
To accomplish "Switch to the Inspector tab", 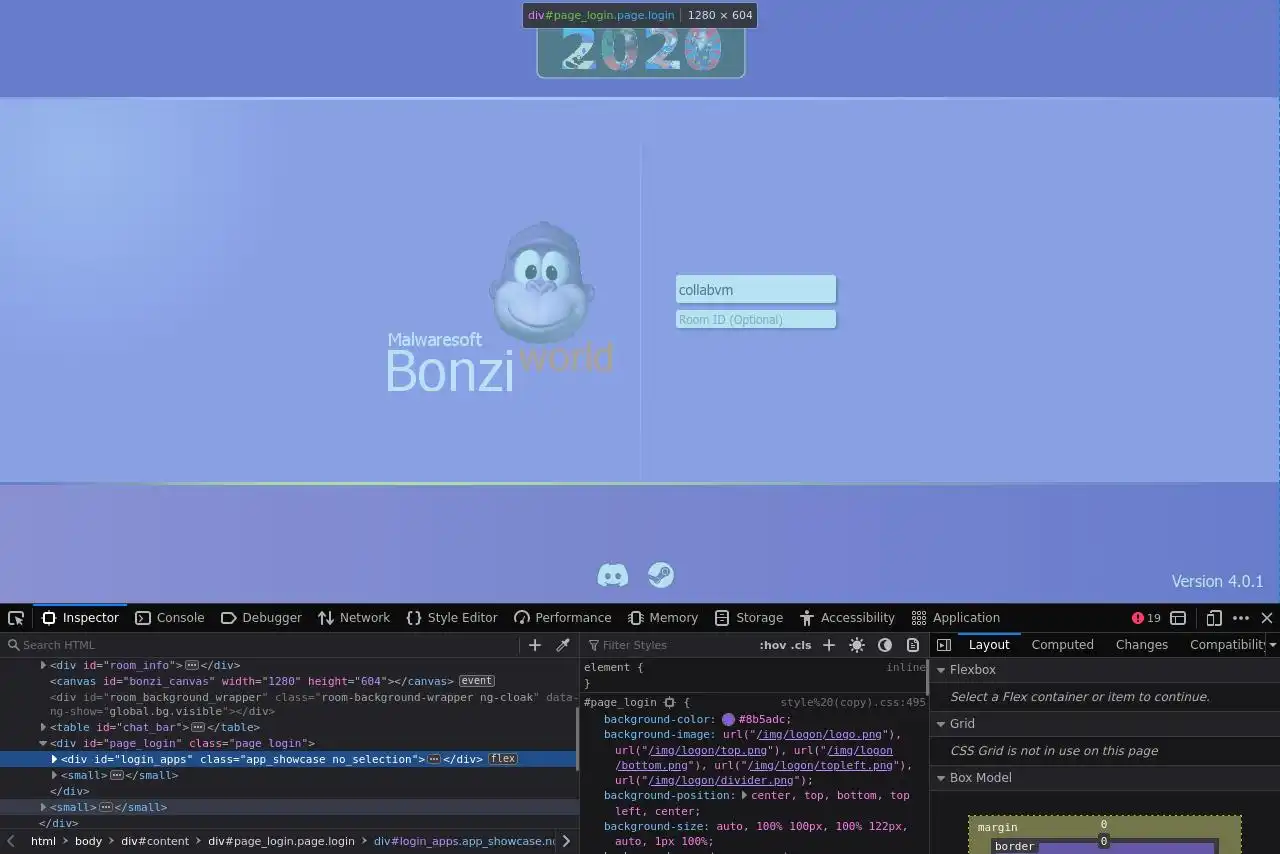I will [x=80, y=618].
